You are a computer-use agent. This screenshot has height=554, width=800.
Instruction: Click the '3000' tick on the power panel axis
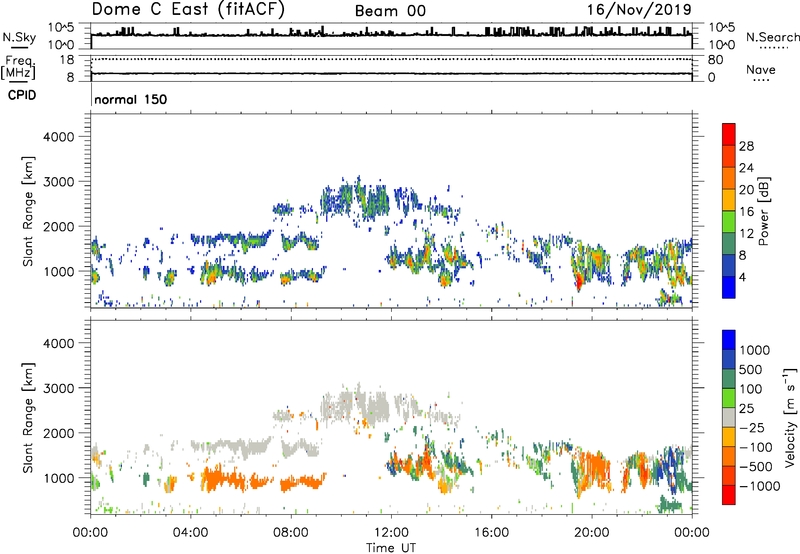tap(58, 182)
